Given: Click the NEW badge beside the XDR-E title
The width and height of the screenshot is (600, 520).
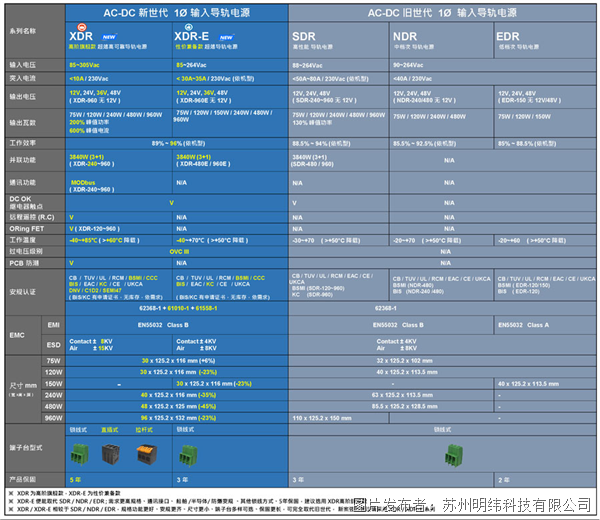Looking at the screenshot, I should 226,37.
